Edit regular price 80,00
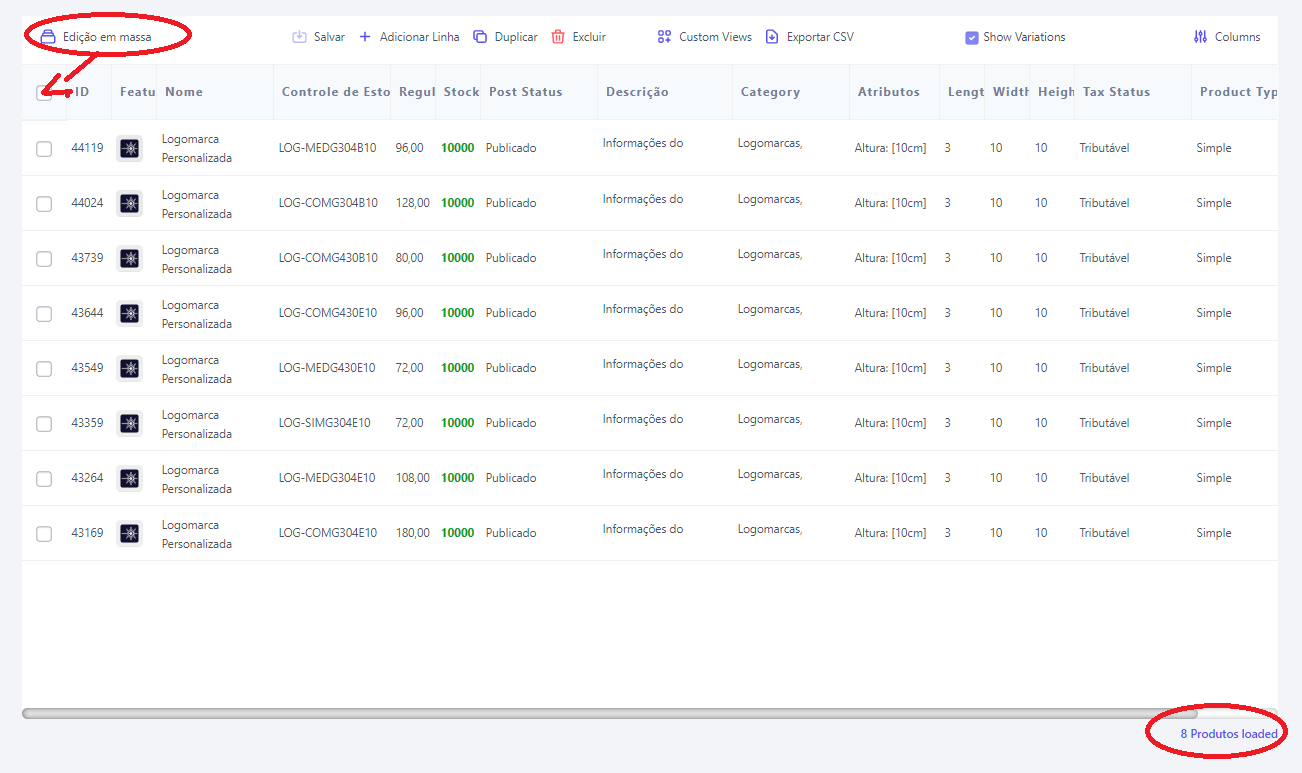This screenshot has width=1302, height=773. 409,258
